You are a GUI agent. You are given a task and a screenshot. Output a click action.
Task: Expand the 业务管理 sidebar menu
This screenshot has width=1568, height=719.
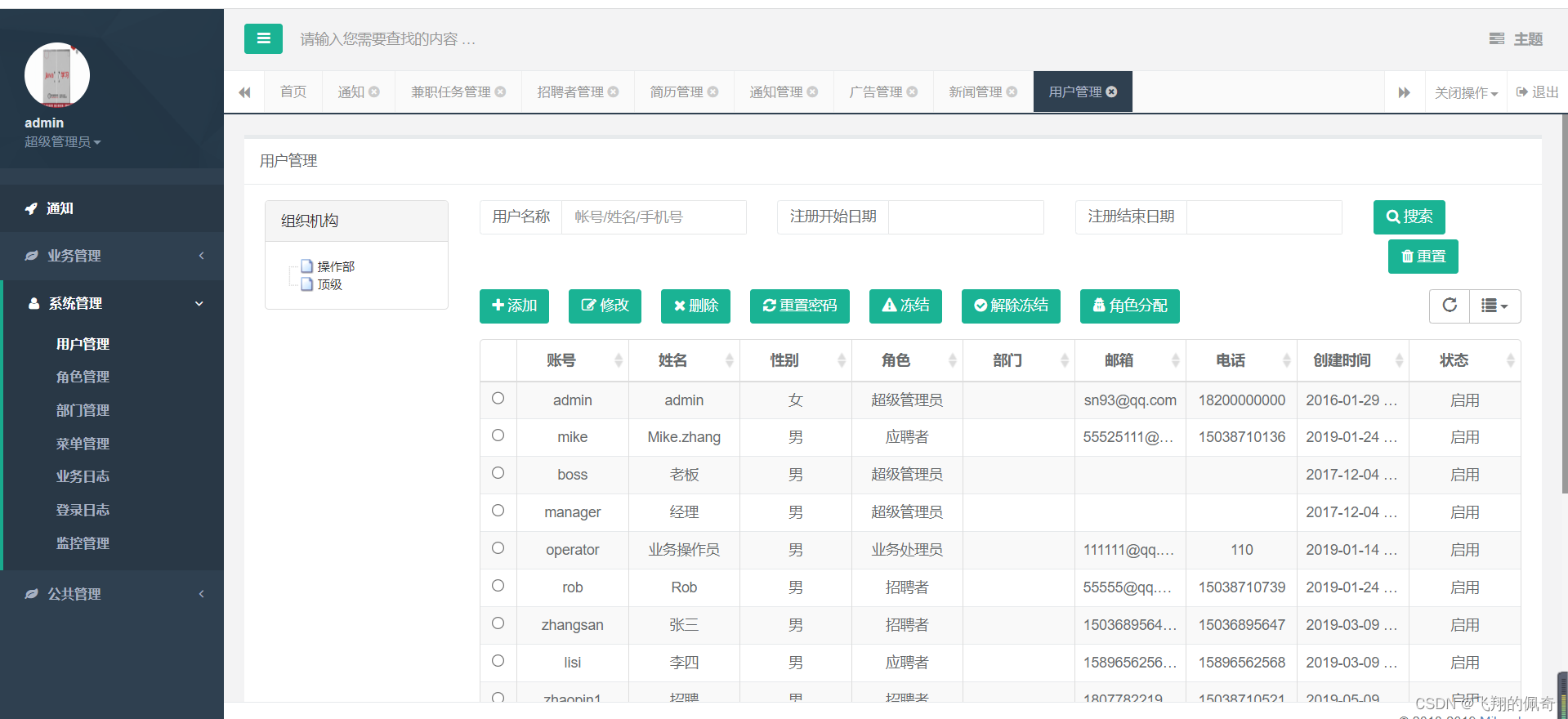112,256
